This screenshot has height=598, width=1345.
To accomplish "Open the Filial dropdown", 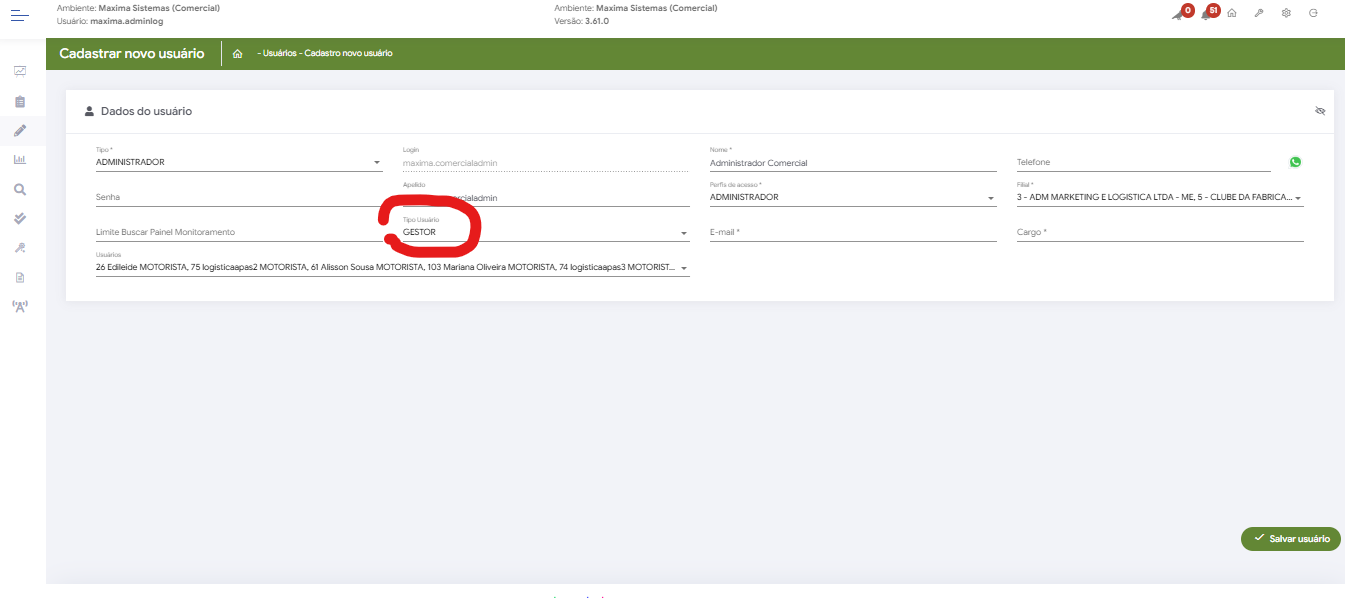I will 1160,197.
